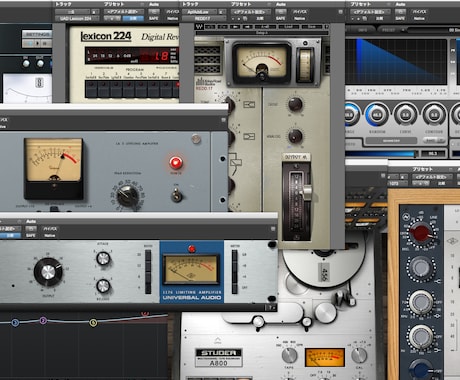
Task: Click the ? help button below 1176
Action: click(x=270, y=308)
